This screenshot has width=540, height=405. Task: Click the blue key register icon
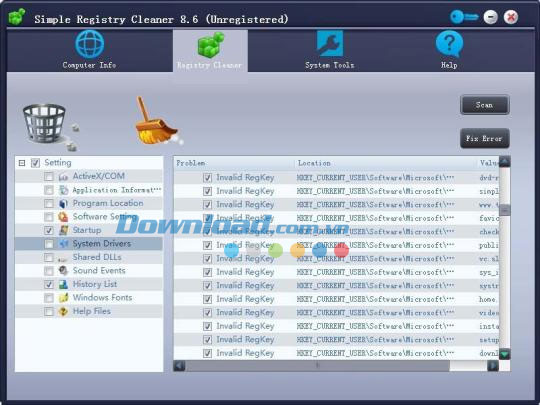pos(464,17)
